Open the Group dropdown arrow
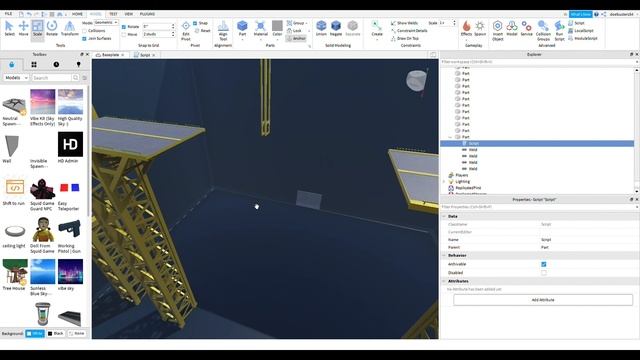 (307, 23)
